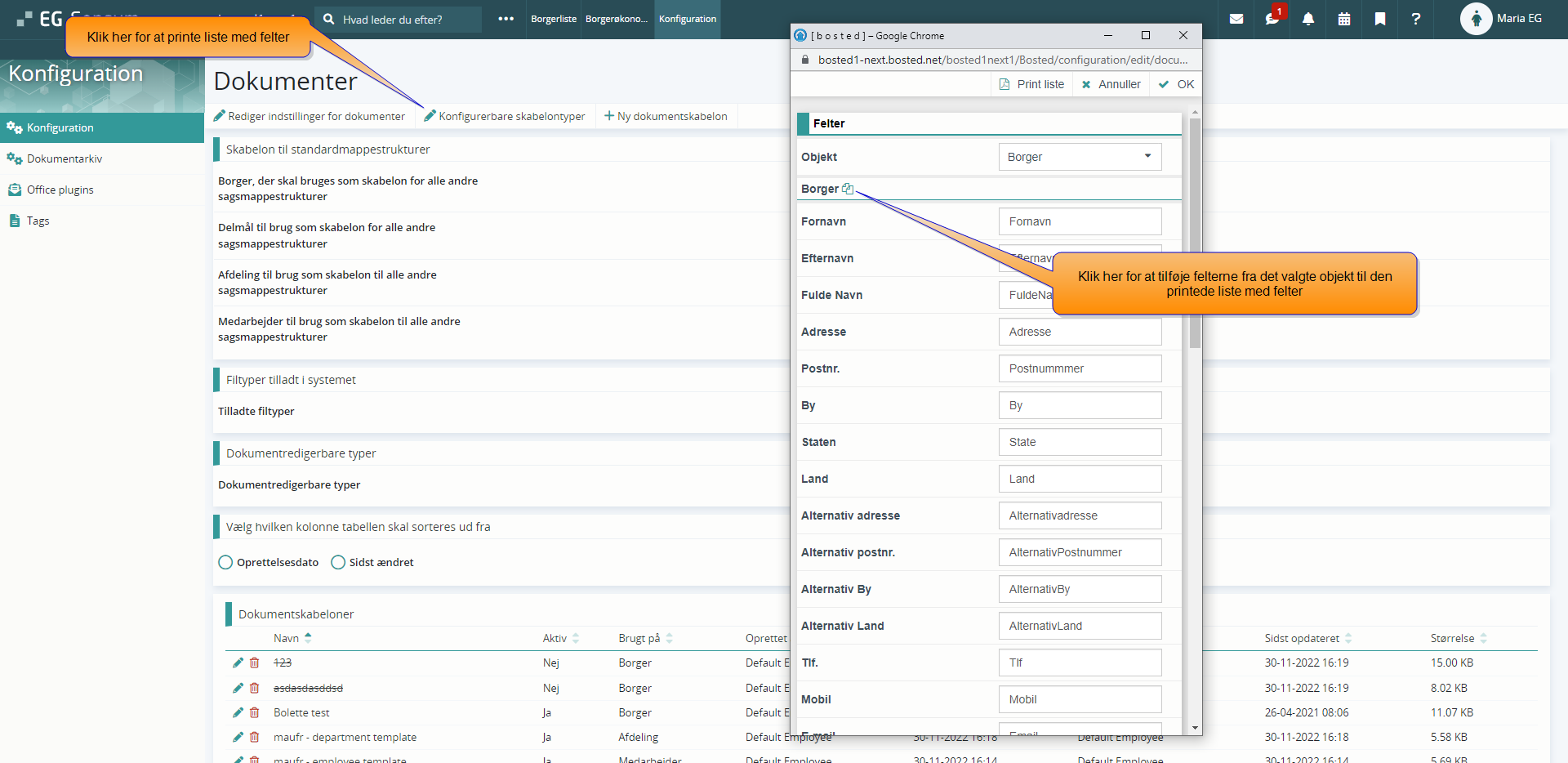Edit the '123' template pencil icon

[238, 663]
